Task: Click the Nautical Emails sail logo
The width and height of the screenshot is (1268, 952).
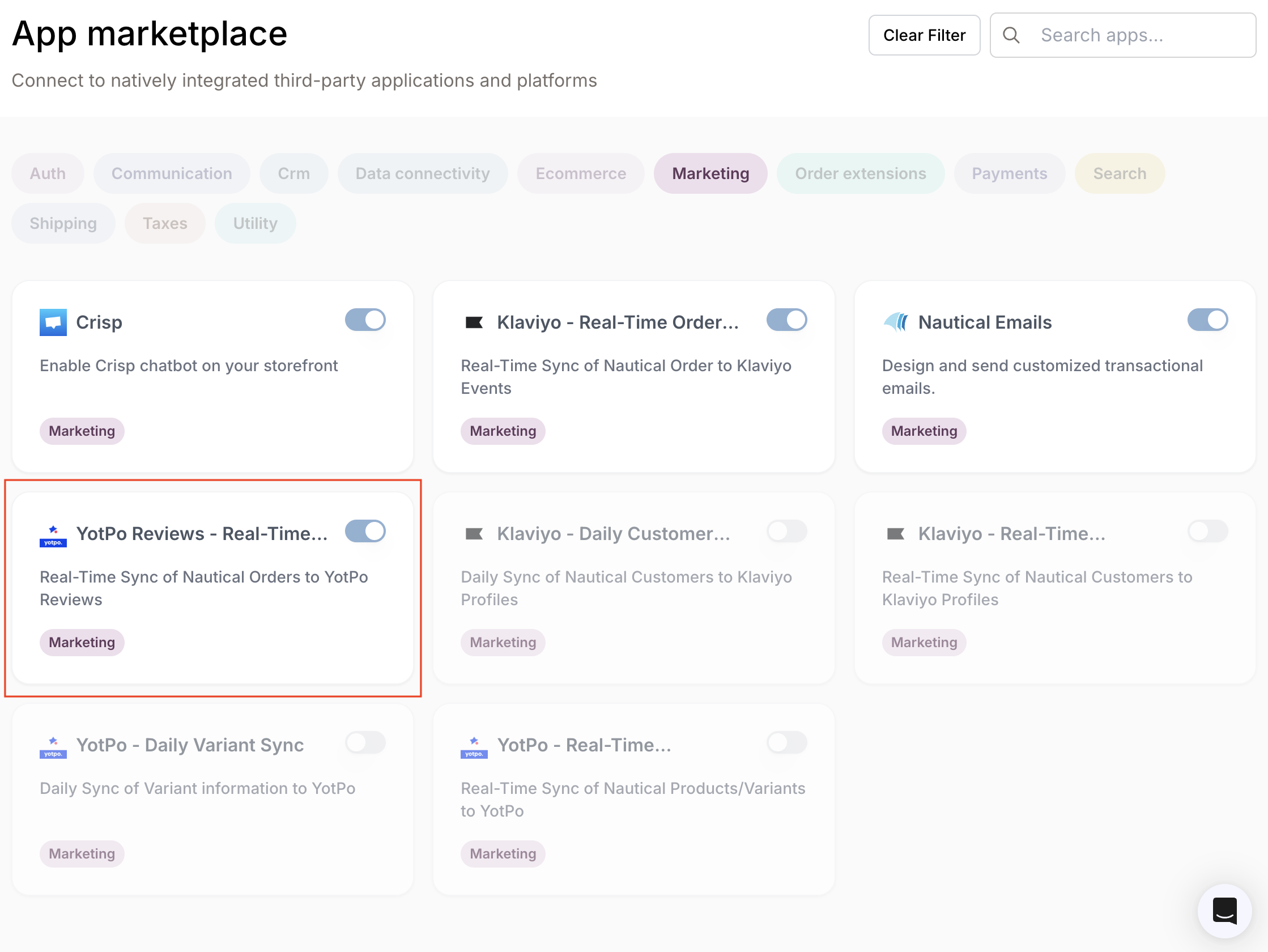Action: (895, 322)
